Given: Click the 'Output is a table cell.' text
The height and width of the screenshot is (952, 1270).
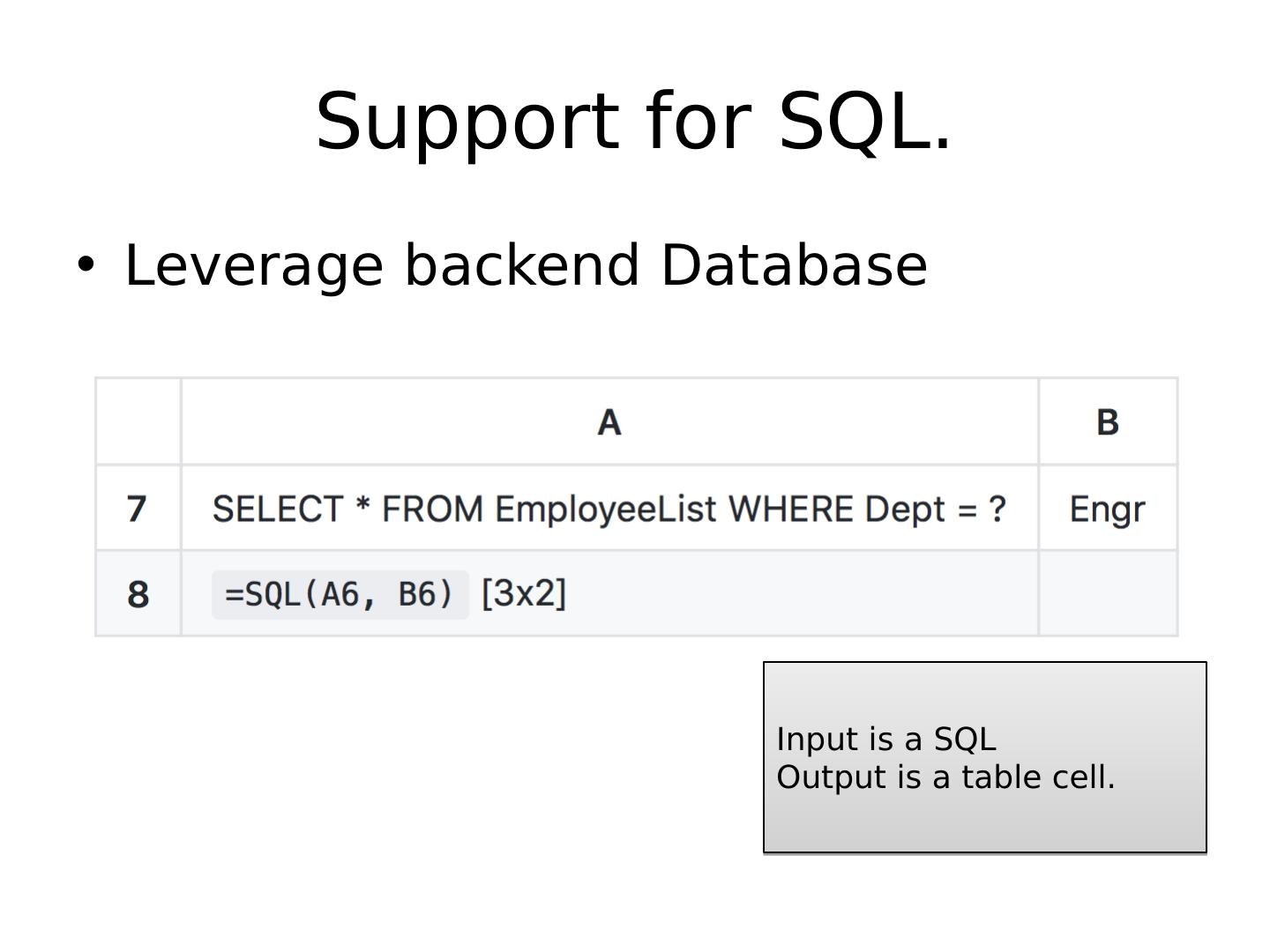Looking at the screenshot, I should tap(945, 777).
